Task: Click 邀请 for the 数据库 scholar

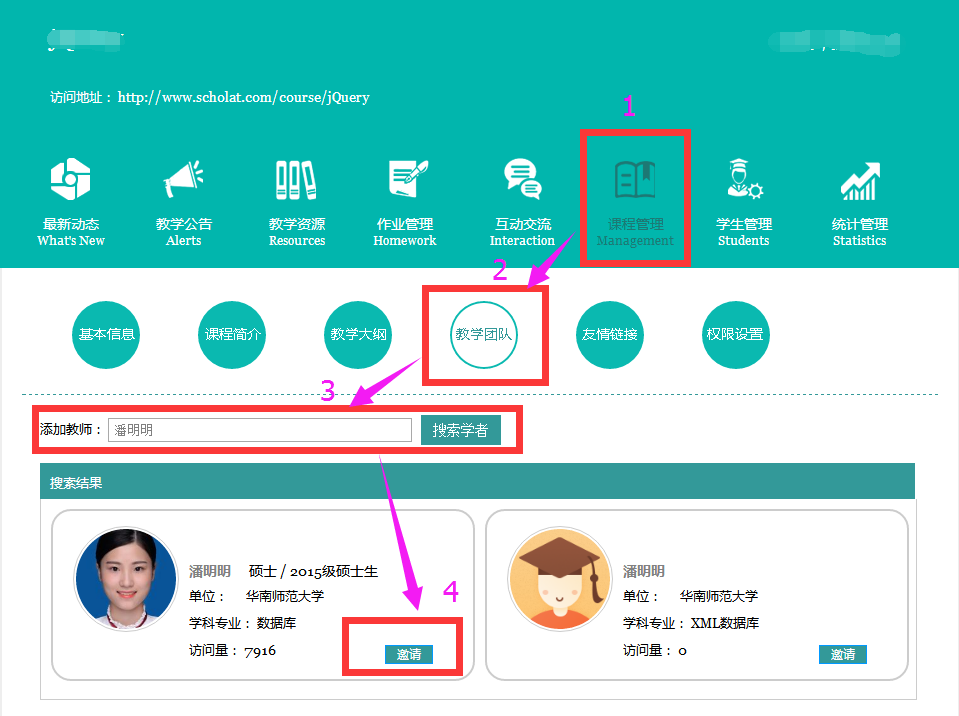Action: tap(408, 654)
